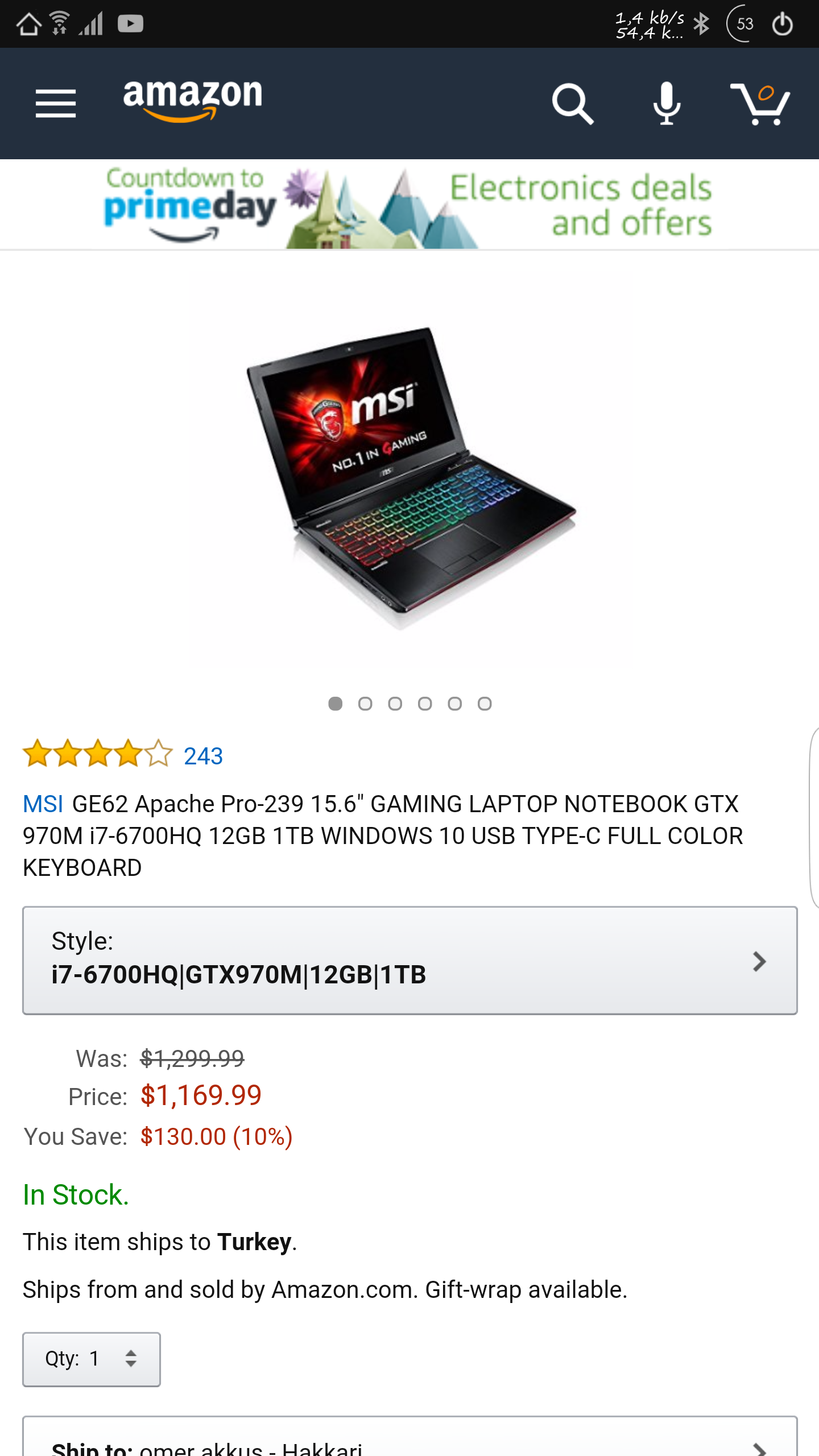
Task: Open the Qty quantity dropdown
Action: click(92, 1359)
